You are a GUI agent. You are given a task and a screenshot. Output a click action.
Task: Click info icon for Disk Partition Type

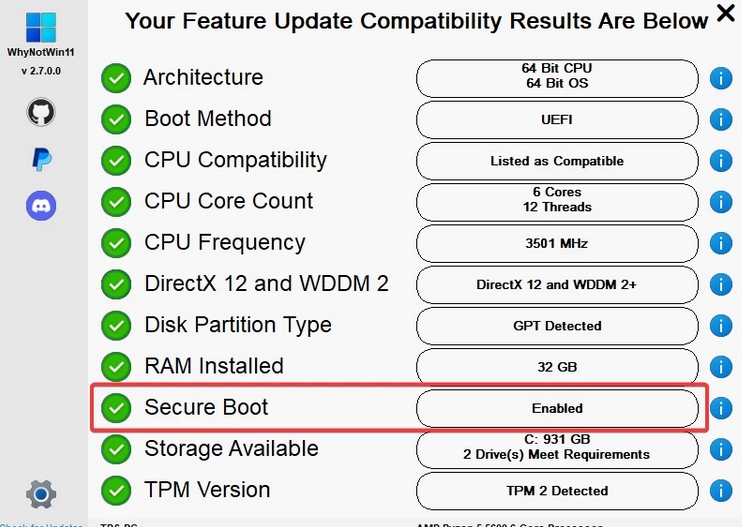pos(720,326)
